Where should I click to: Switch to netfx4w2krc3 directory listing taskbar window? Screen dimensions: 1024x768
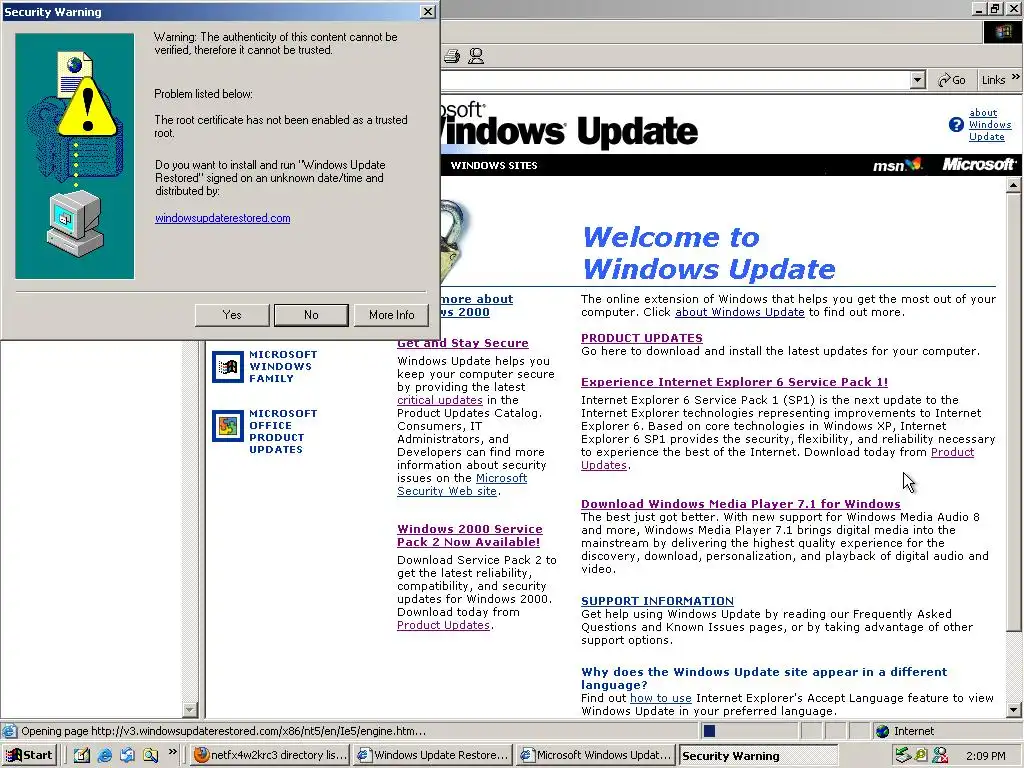click(x=270, y=755)
